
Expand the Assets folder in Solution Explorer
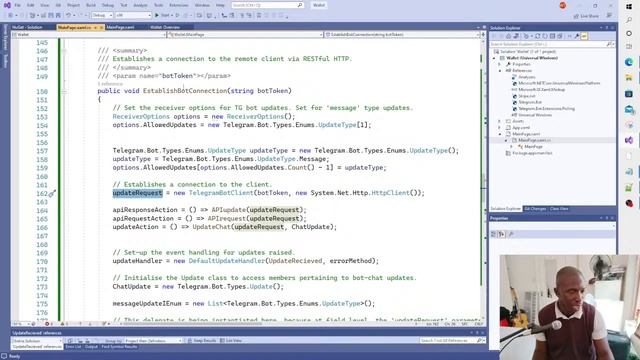[500, 121]
